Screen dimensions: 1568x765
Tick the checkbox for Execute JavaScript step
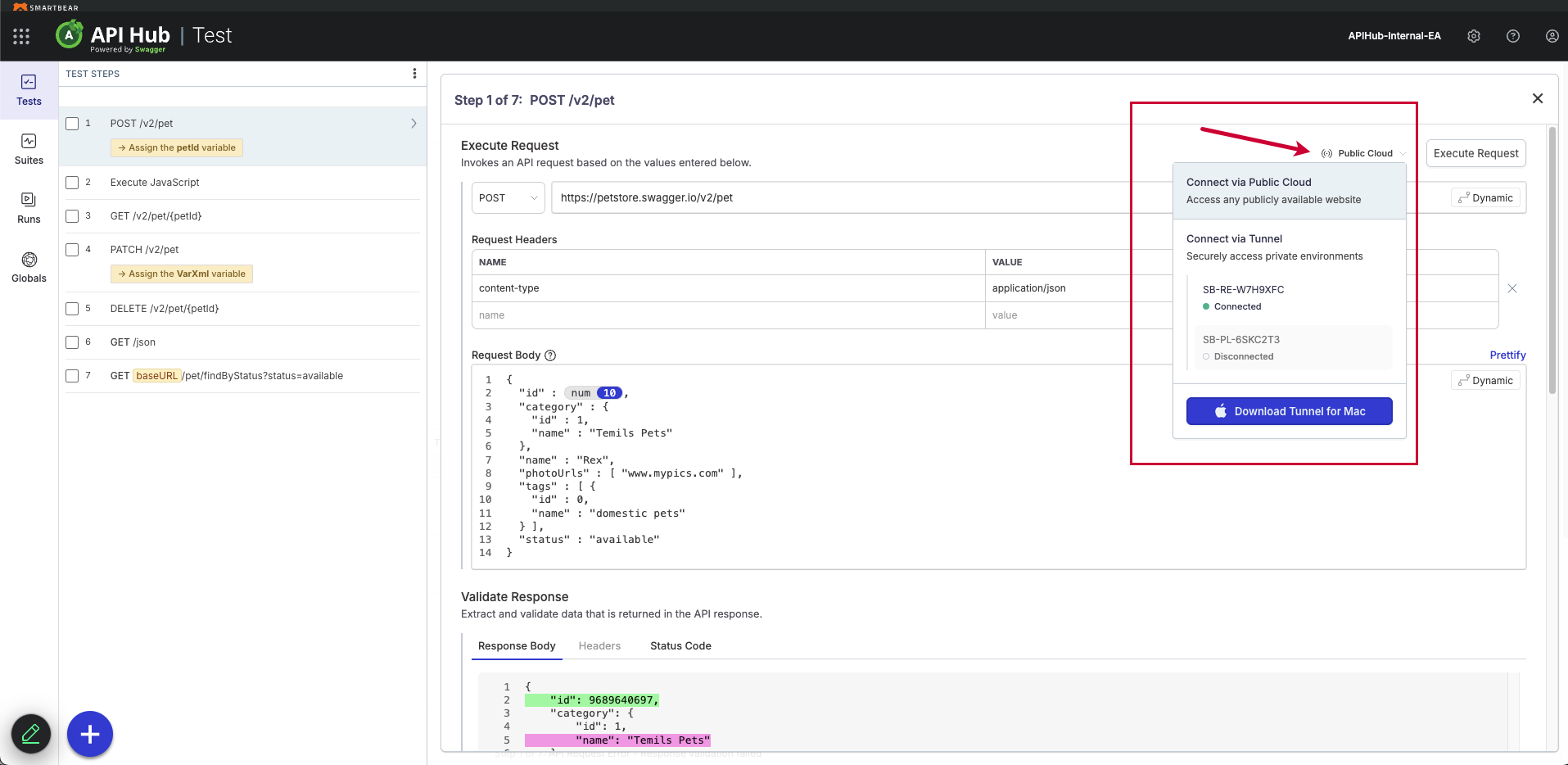(72, 183)
